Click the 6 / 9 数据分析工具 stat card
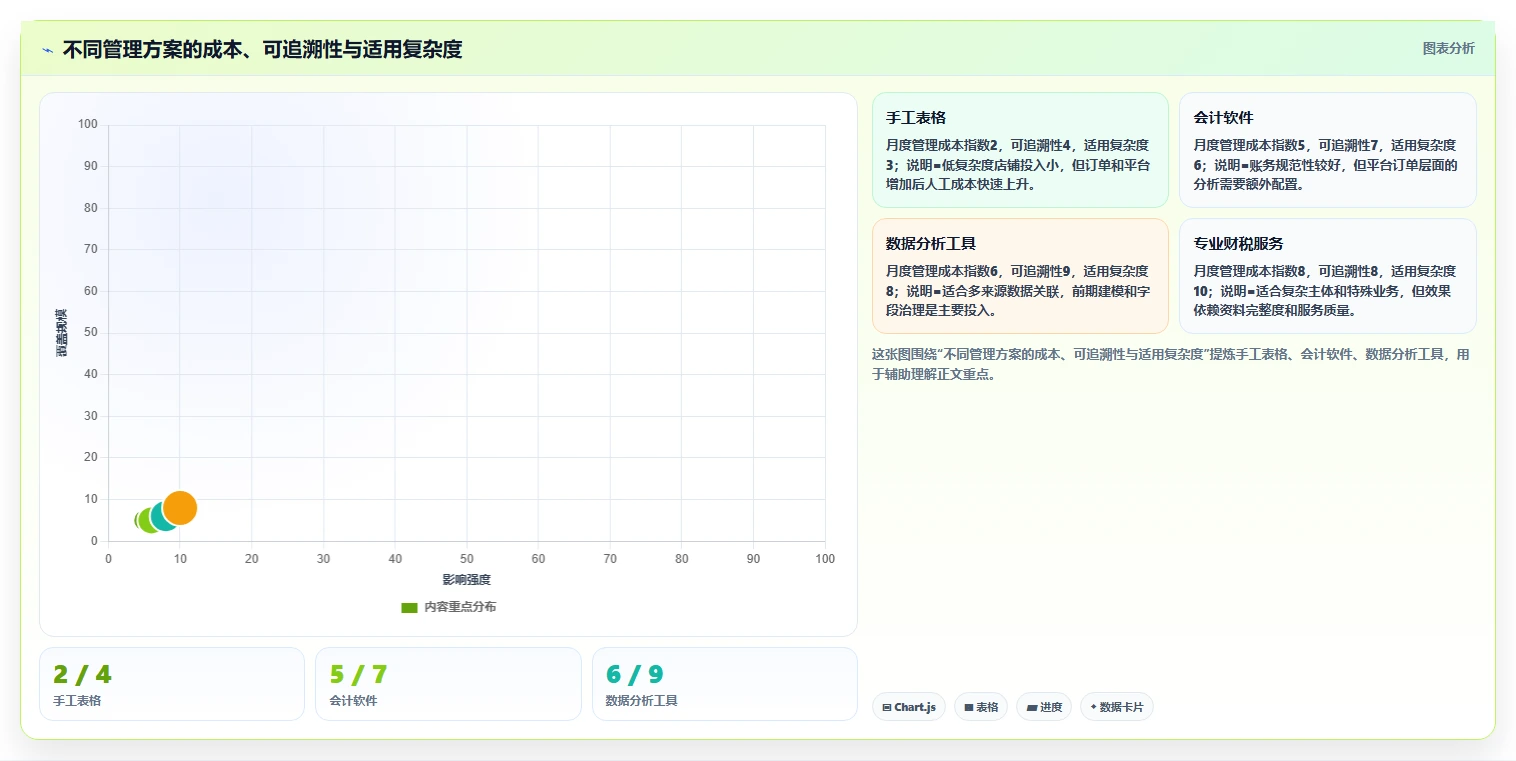 click(x=725, y=684)
